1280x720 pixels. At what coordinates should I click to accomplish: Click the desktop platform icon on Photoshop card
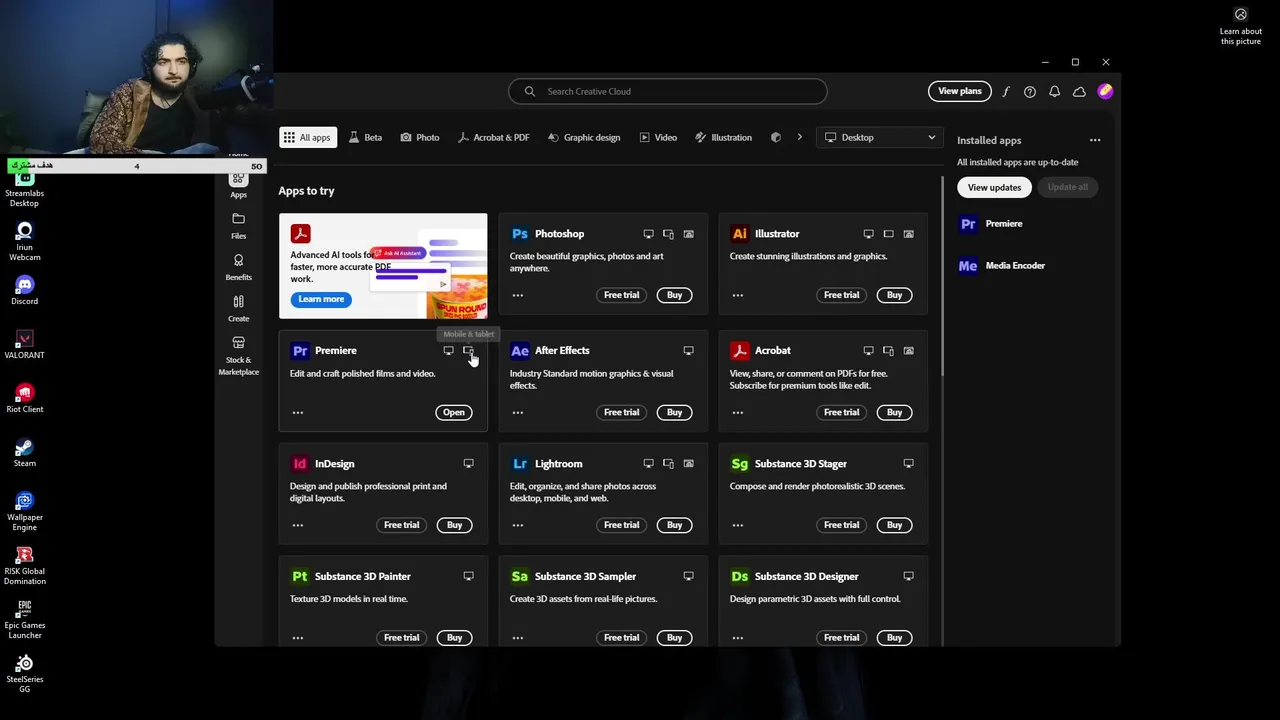pyautogui.click(x=648, y=234)
